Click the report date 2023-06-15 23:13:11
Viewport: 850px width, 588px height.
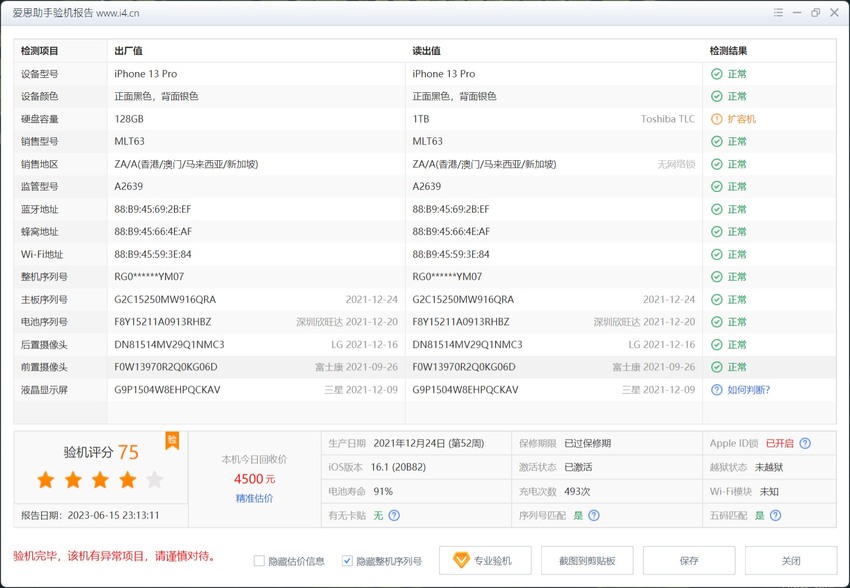113,515
